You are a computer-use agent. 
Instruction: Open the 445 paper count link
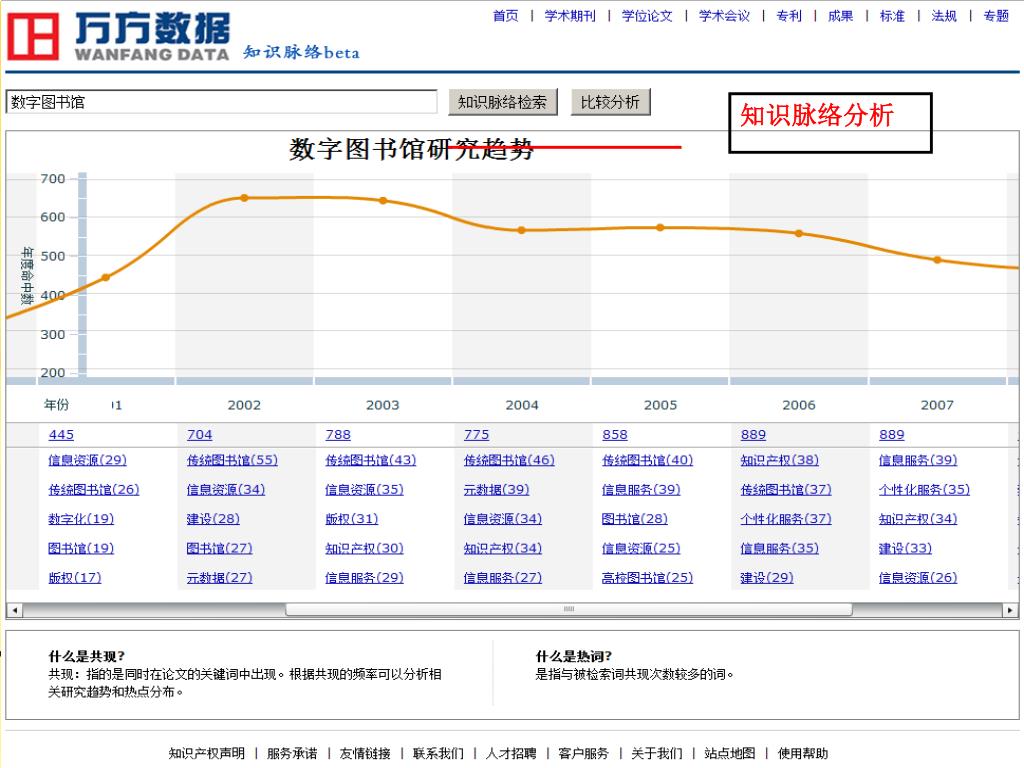(61, 434)
